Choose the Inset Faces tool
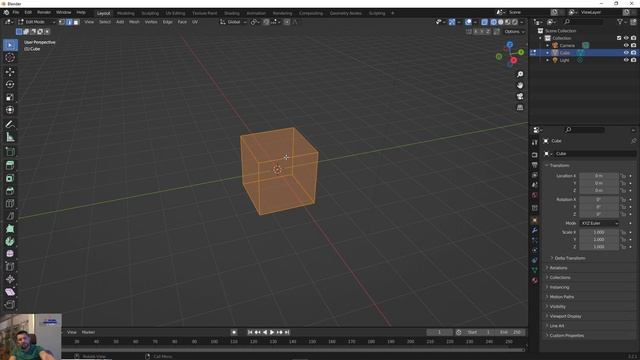Image resolution: width=640 pixels, height=360 pixels. (x=10, y=178)
